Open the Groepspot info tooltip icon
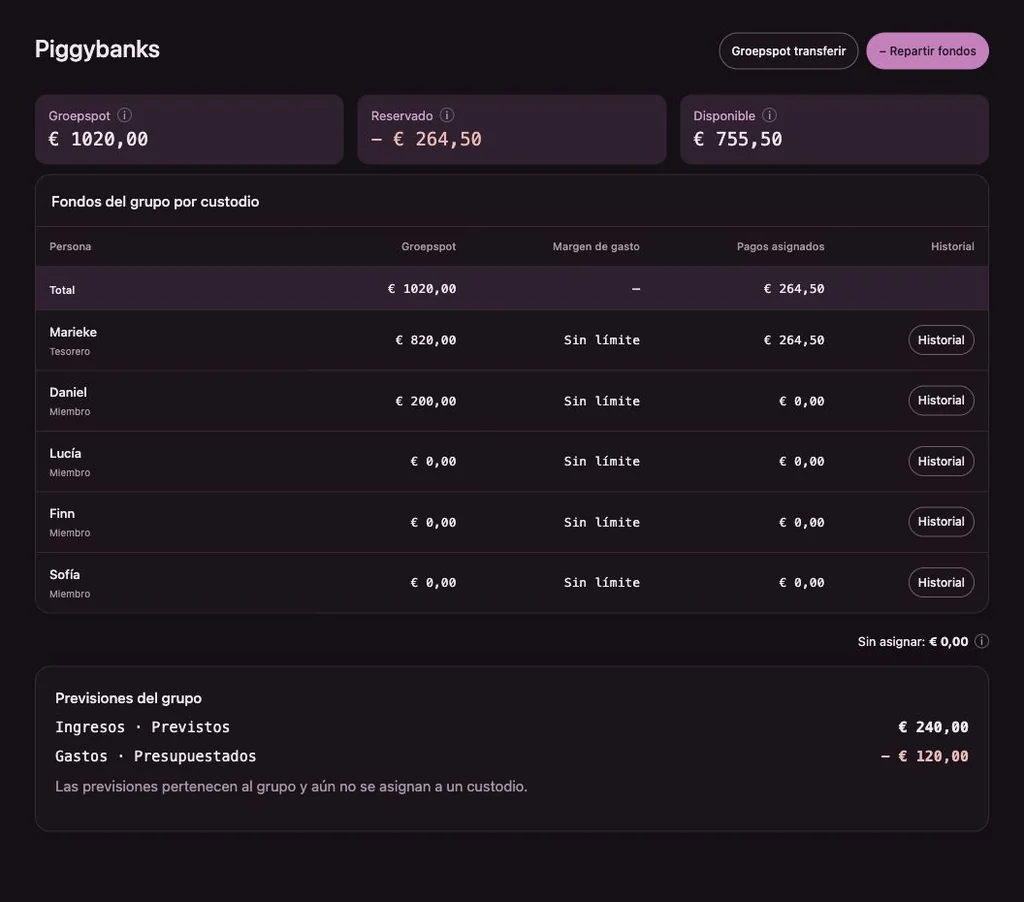This screenshot has height=902, width=1024. click(x=124, y=115)
